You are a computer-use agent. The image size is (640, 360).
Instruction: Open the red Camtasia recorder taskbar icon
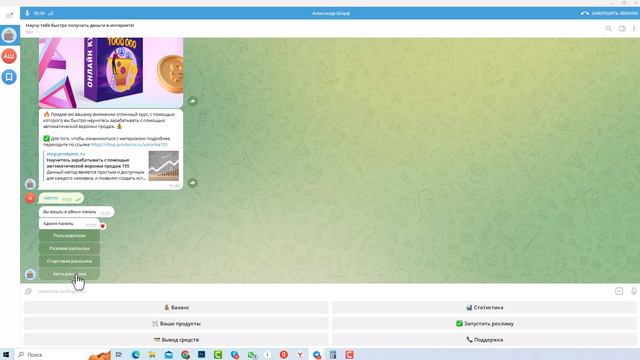349,355
